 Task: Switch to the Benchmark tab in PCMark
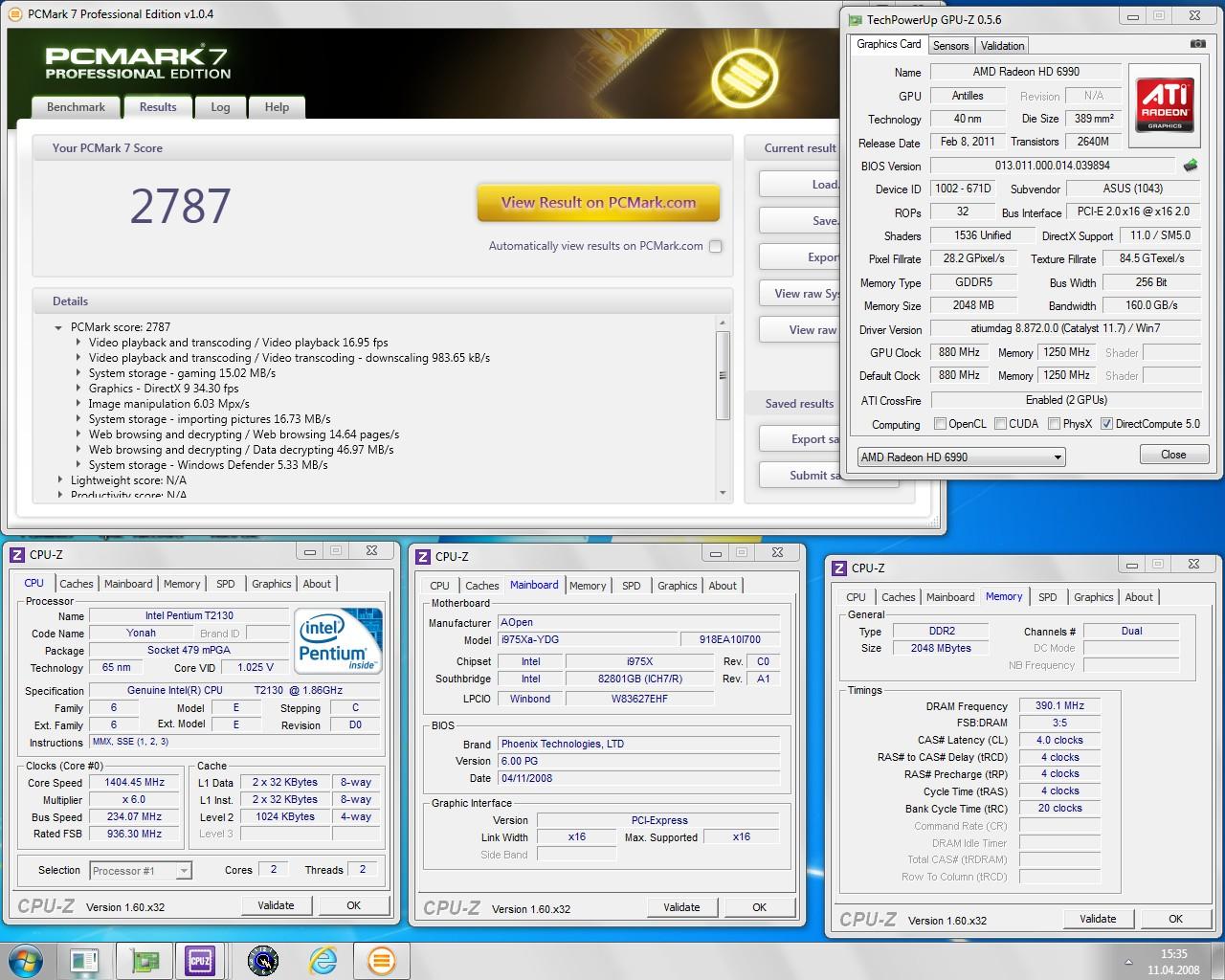(x=76, y=107)
